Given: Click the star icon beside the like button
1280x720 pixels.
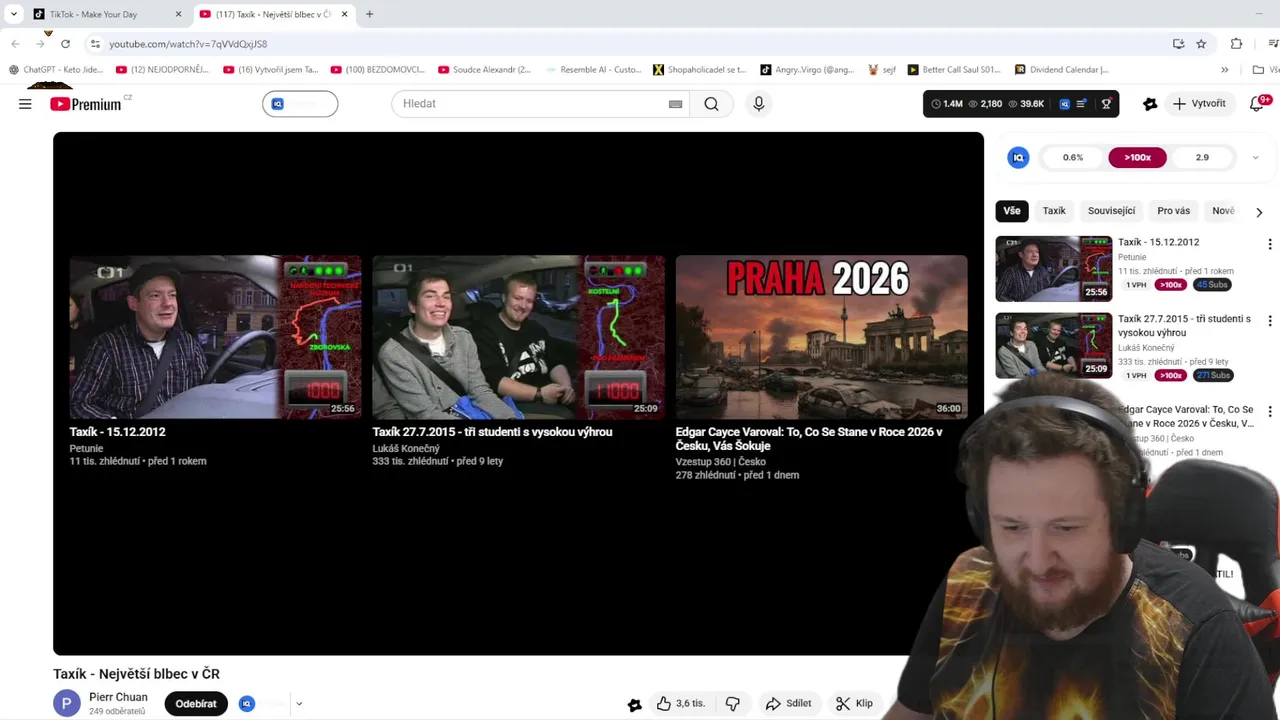Looking at the screenshot, I should coord(634,704).
